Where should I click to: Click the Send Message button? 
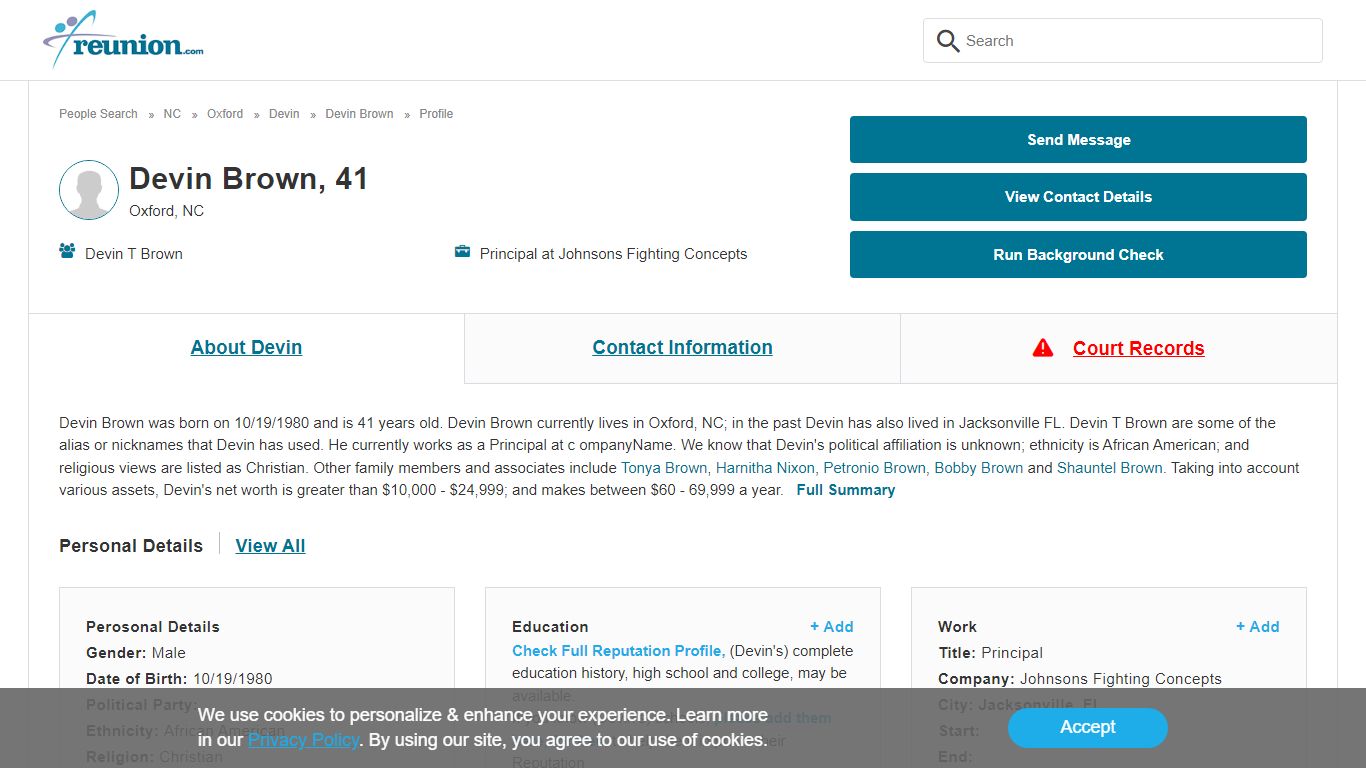1078,139
